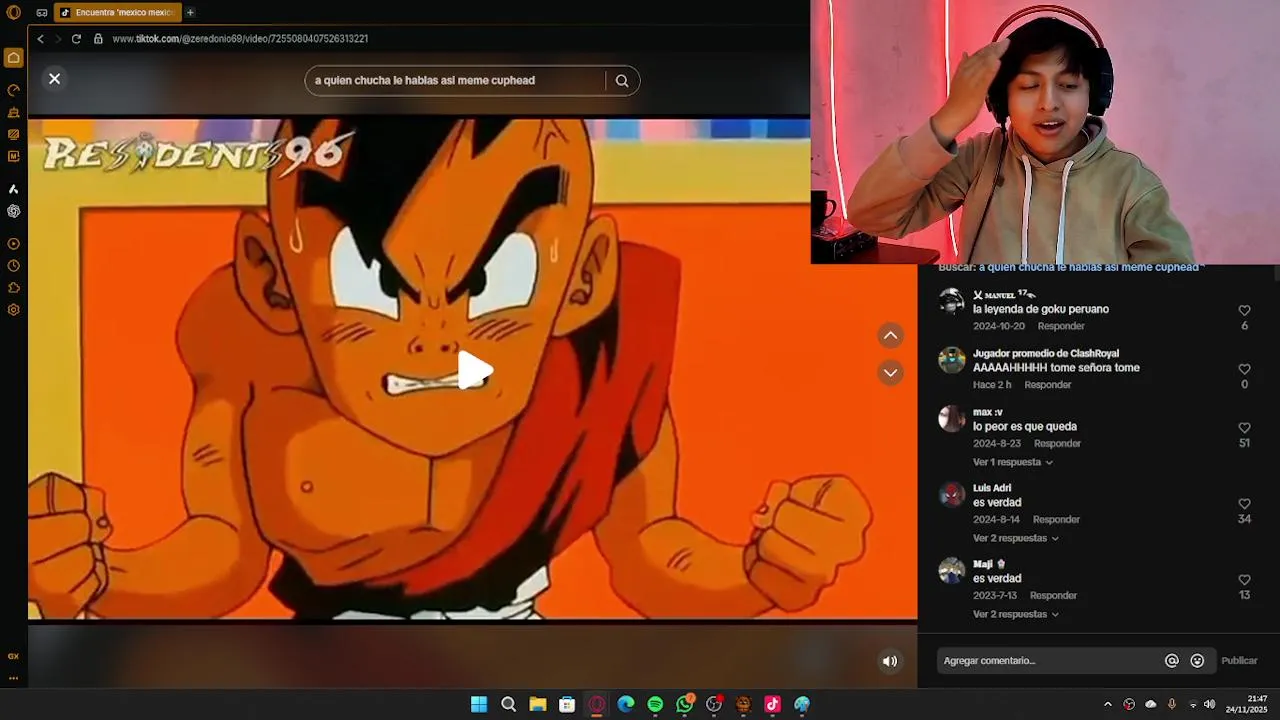Open the clock showing 21:47 24/11/2025
Viewport: 1280px width, 720px height.
tap(1247, 704)
